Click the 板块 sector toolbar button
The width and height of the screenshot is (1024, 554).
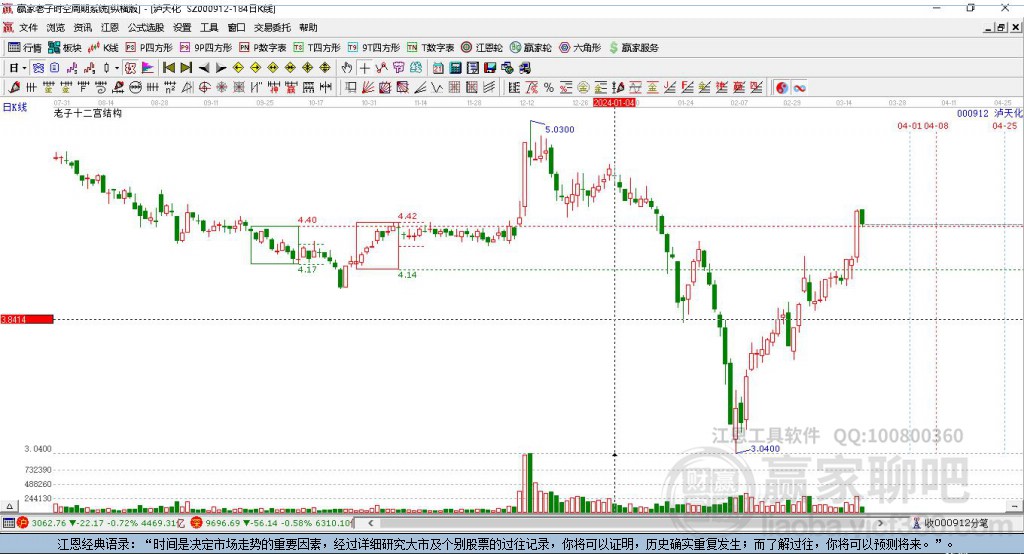[65, 48]
